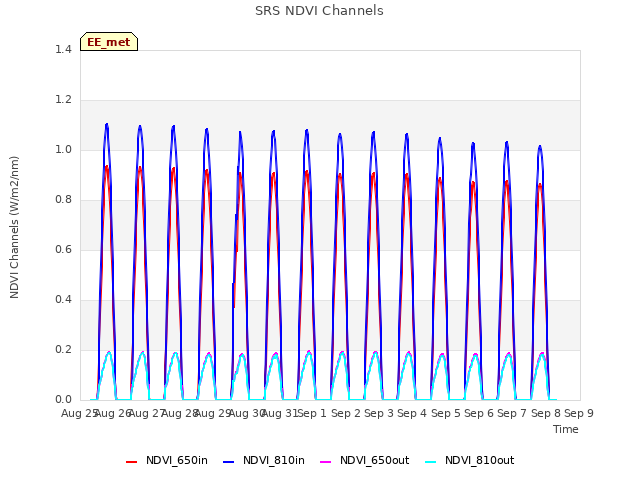This screenshot has height=480, width=640.
Task: Click the Sep 5 x-axis date label
Action: 446,413
